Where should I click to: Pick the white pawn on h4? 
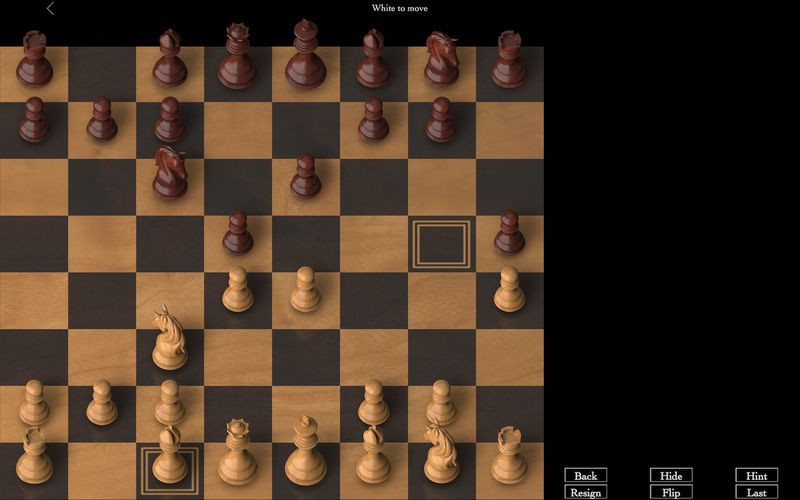[509, 289]
